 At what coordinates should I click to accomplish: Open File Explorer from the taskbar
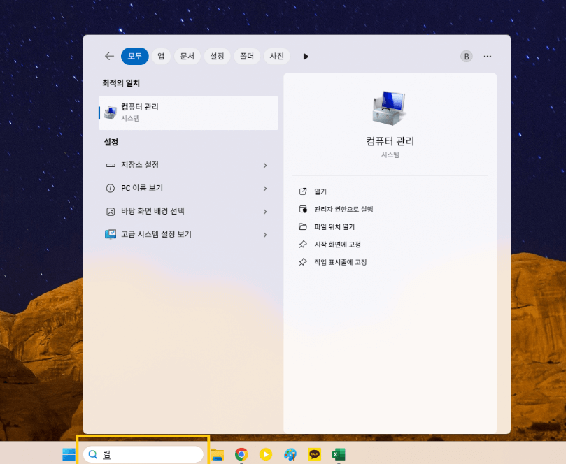217,454
